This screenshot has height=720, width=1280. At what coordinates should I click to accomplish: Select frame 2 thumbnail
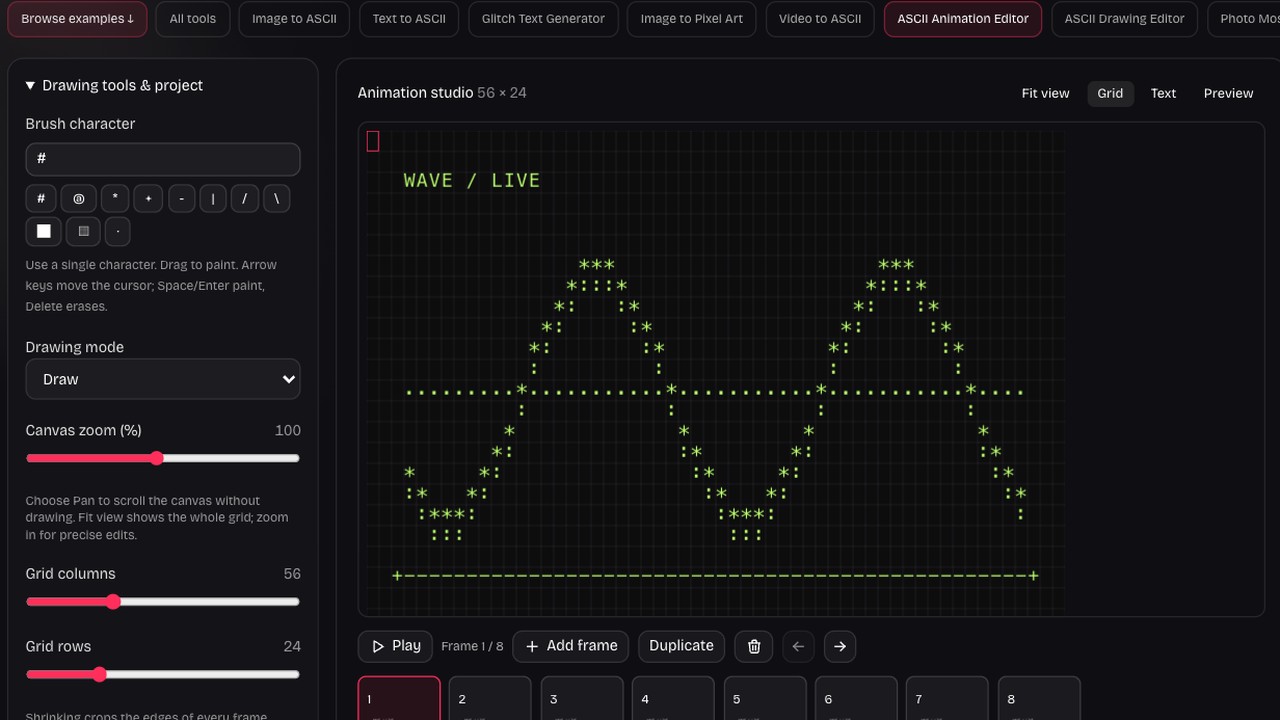point(490,698)
